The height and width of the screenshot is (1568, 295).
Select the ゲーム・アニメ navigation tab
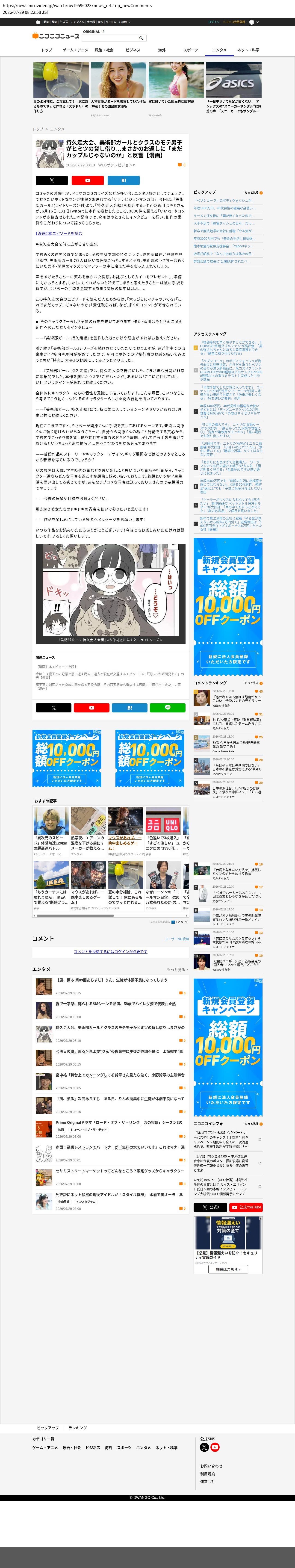(x=75, y=50)
